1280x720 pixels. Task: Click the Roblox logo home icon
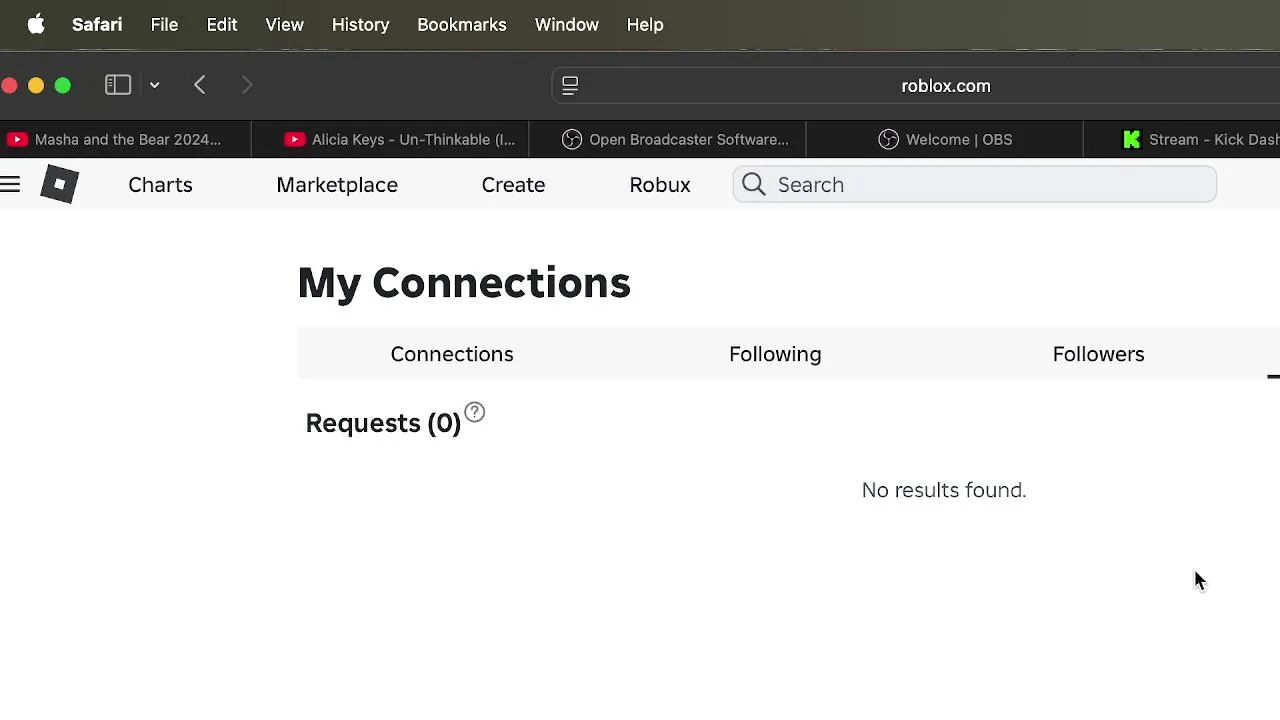pos(59,184)
